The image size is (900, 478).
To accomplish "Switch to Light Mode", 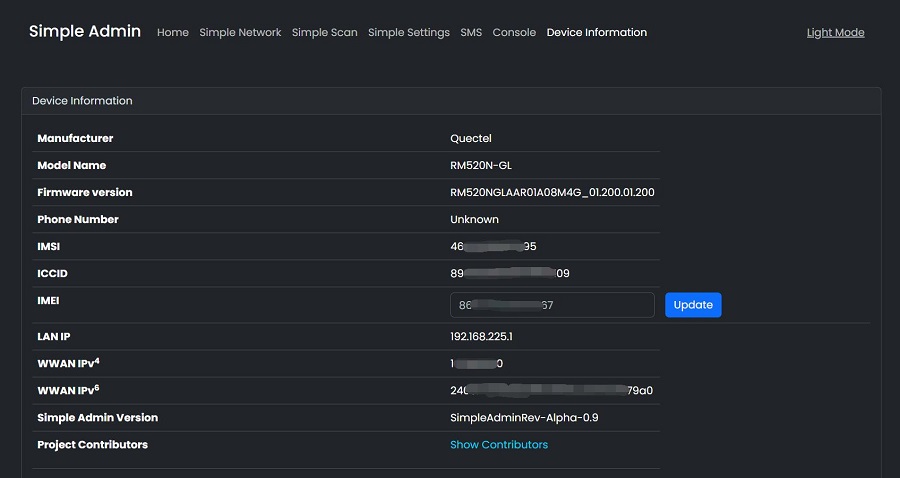I will [x=836, y=33].
